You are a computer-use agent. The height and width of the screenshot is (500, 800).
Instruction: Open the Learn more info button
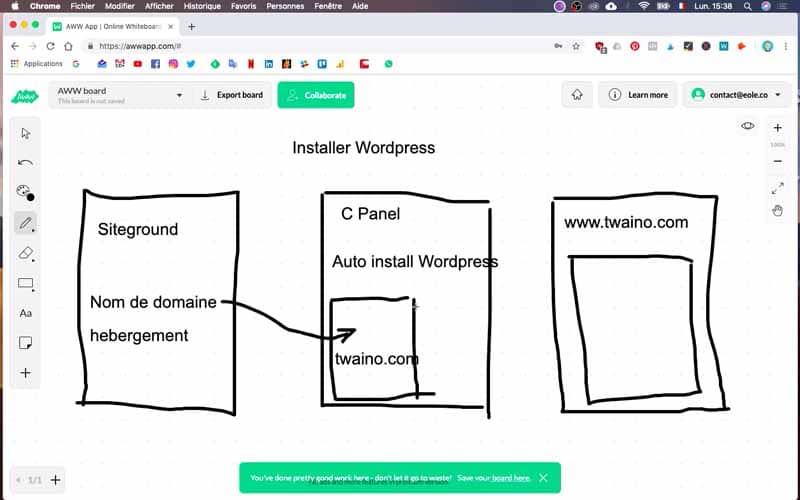coord(638,95)
